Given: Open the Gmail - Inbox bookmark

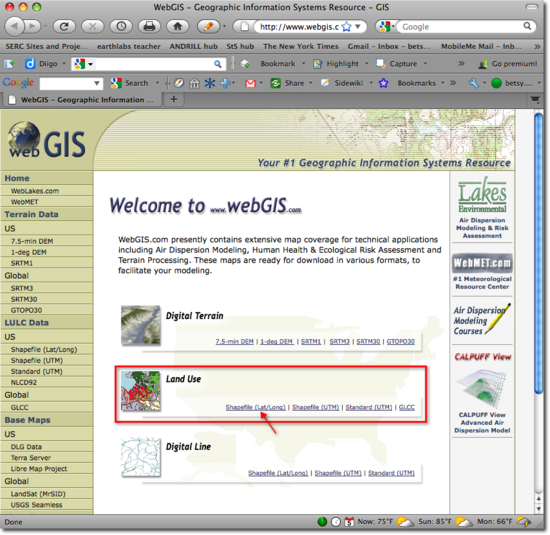Looking at the screenshot, I should 389,46.
